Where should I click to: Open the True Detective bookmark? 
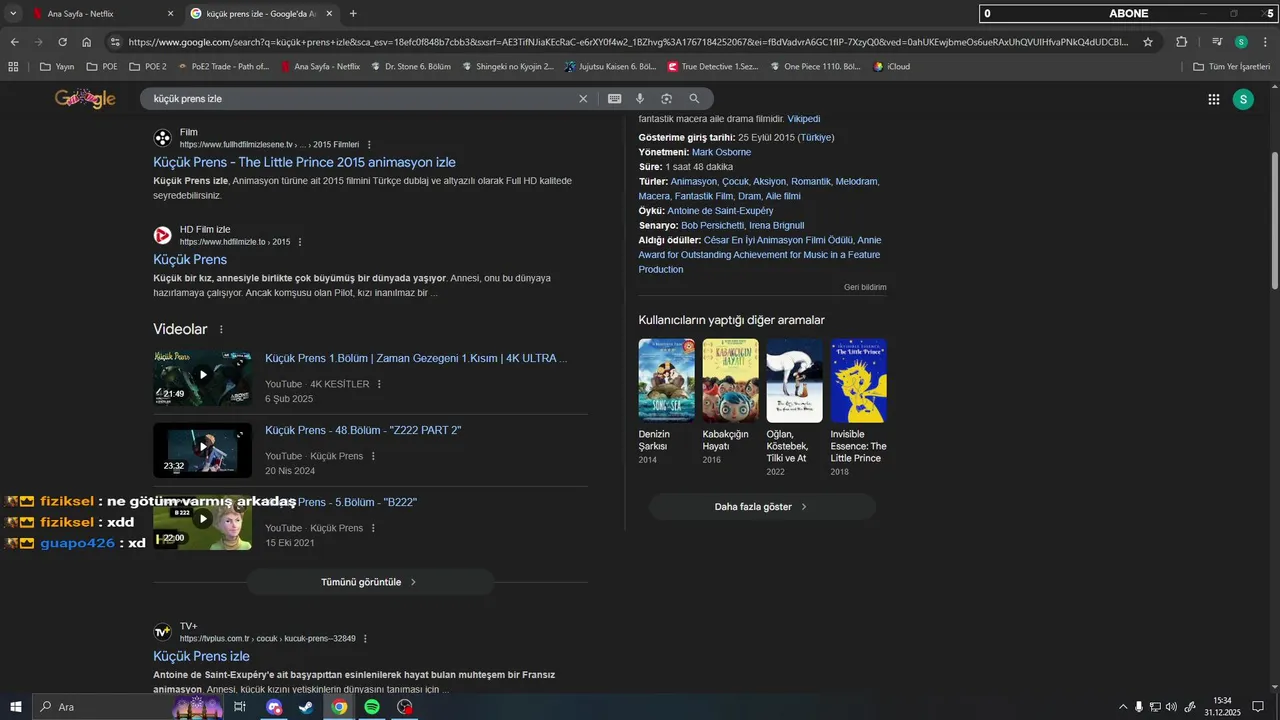(x=713, y=67)
